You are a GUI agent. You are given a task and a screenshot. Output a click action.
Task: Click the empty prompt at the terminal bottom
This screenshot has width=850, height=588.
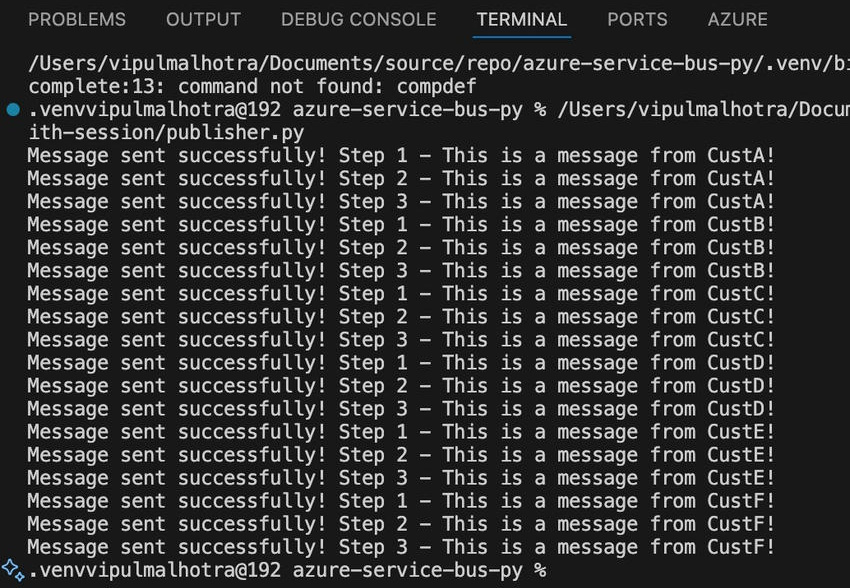pyautogui.click(x=287, y=570)
